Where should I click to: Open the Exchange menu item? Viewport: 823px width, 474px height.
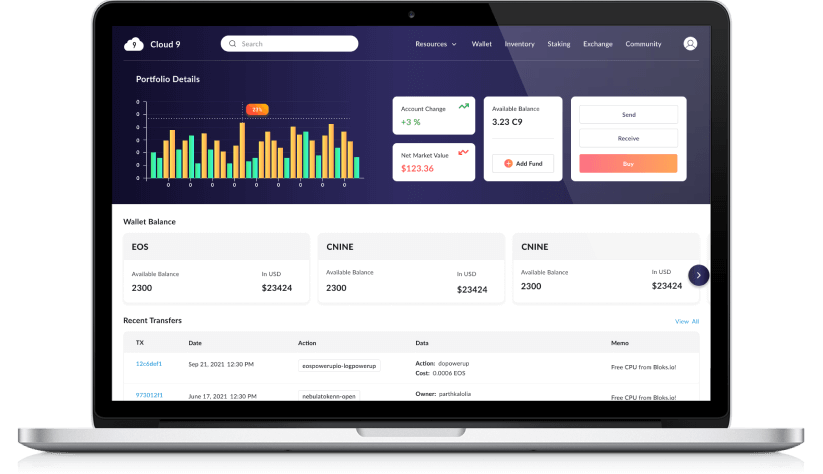click(597, 44)
